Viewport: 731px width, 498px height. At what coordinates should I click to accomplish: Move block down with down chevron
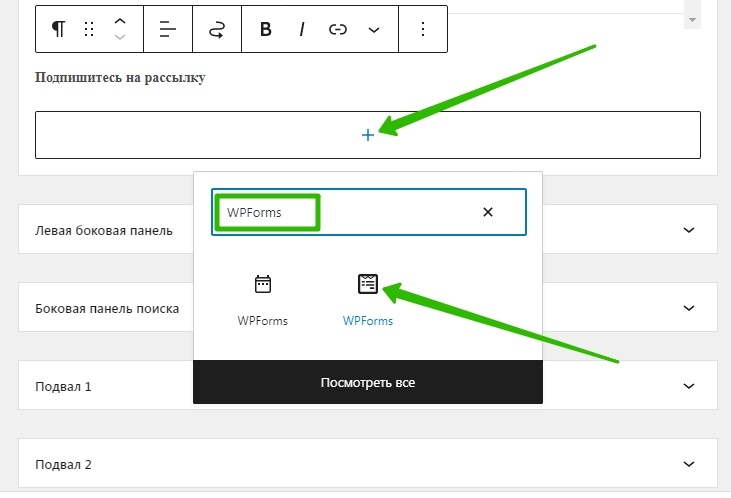tap(120, 37)
